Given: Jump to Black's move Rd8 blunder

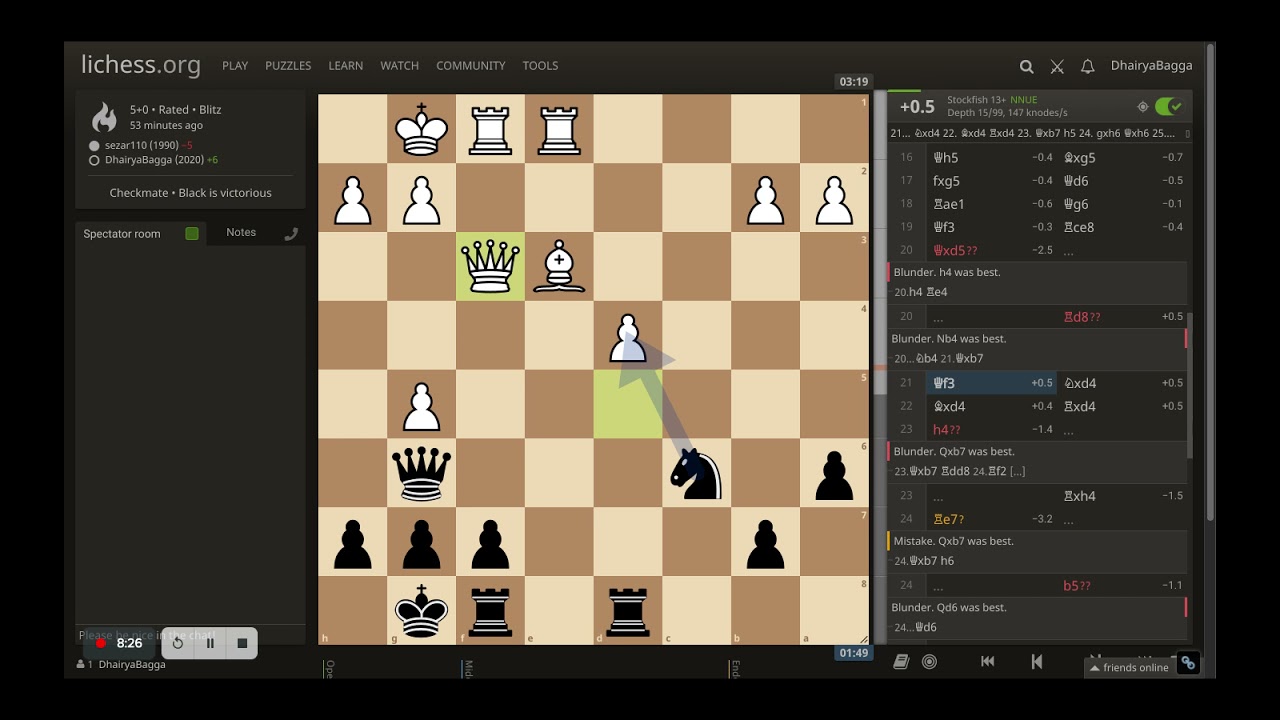Looking at the screenshot, I should click(1122, 317).
